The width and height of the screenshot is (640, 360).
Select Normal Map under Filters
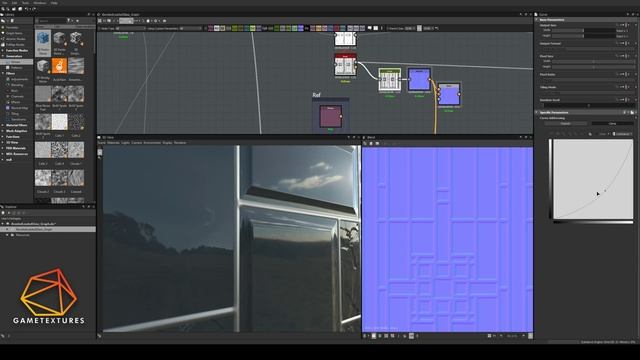19,108
